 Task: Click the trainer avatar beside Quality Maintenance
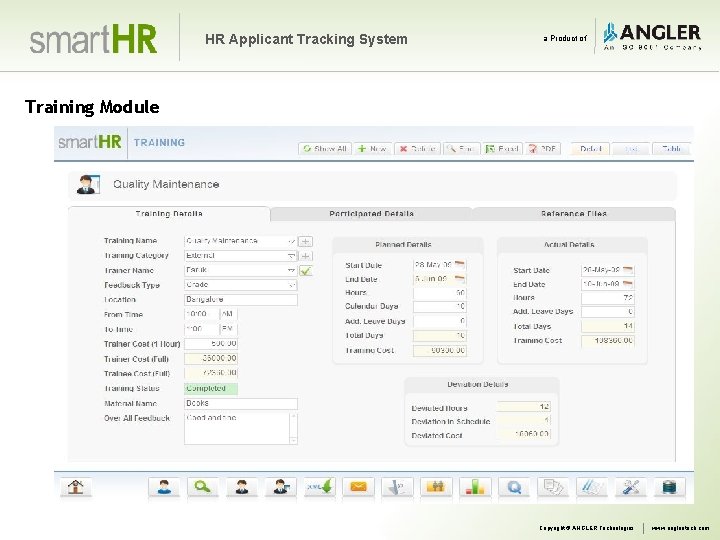88,185
